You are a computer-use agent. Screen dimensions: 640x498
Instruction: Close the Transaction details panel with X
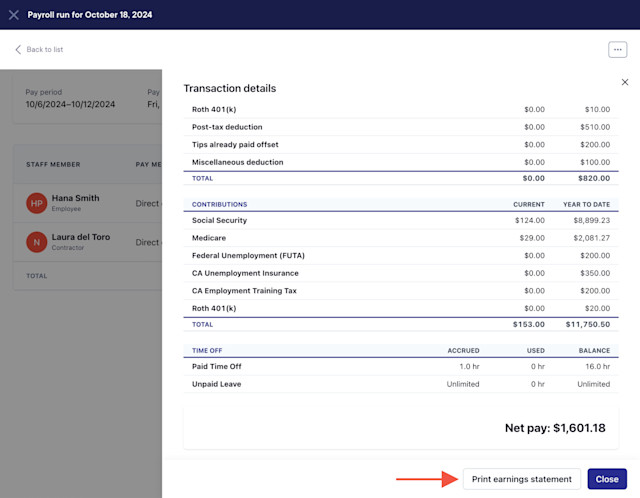tap(624, 82)
